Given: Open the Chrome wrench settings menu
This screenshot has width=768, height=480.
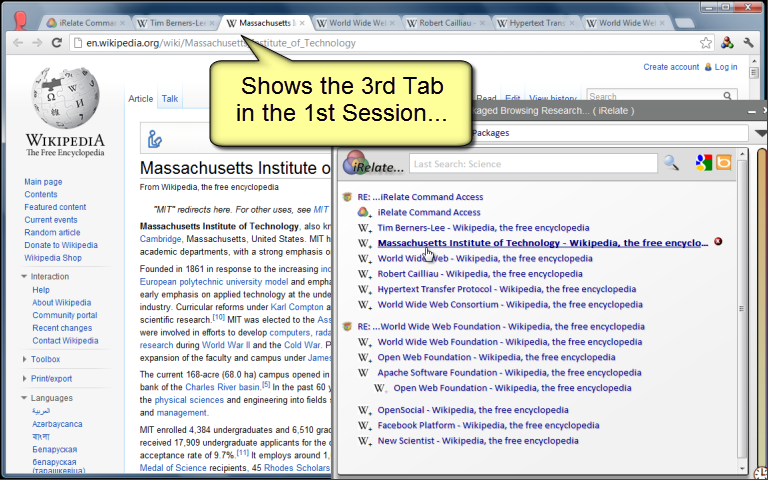Looking at the screenshot, I should pyautogui.click(x=748, y=43).
